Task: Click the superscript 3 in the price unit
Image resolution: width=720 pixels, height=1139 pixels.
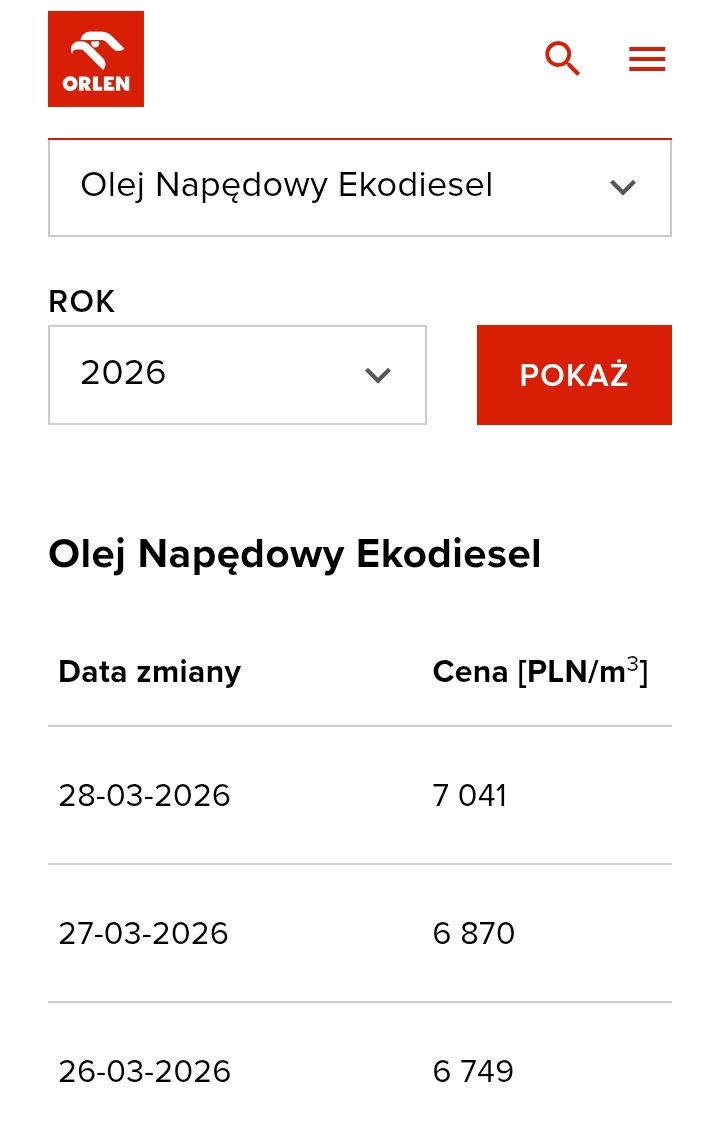Action: coord(632,662)
